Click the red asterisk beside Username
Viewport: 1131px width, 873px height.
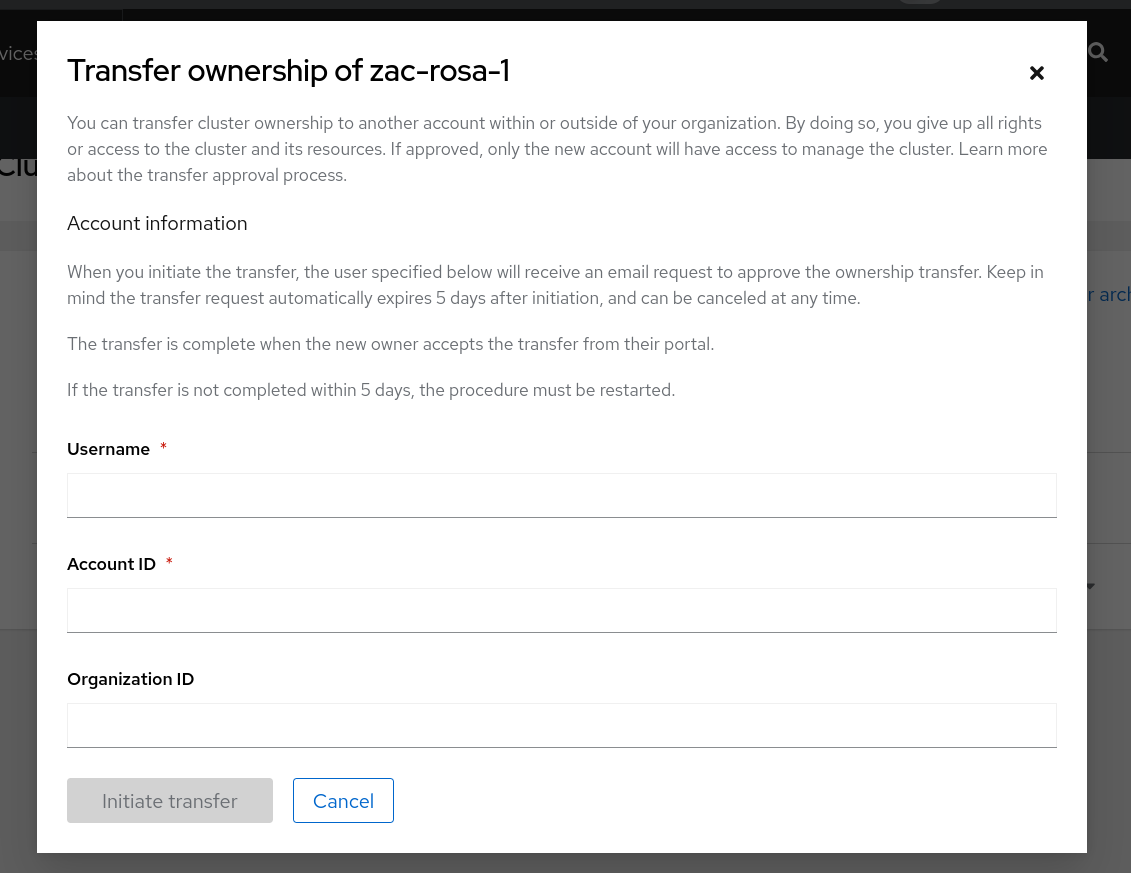click(x=163, y=448)
